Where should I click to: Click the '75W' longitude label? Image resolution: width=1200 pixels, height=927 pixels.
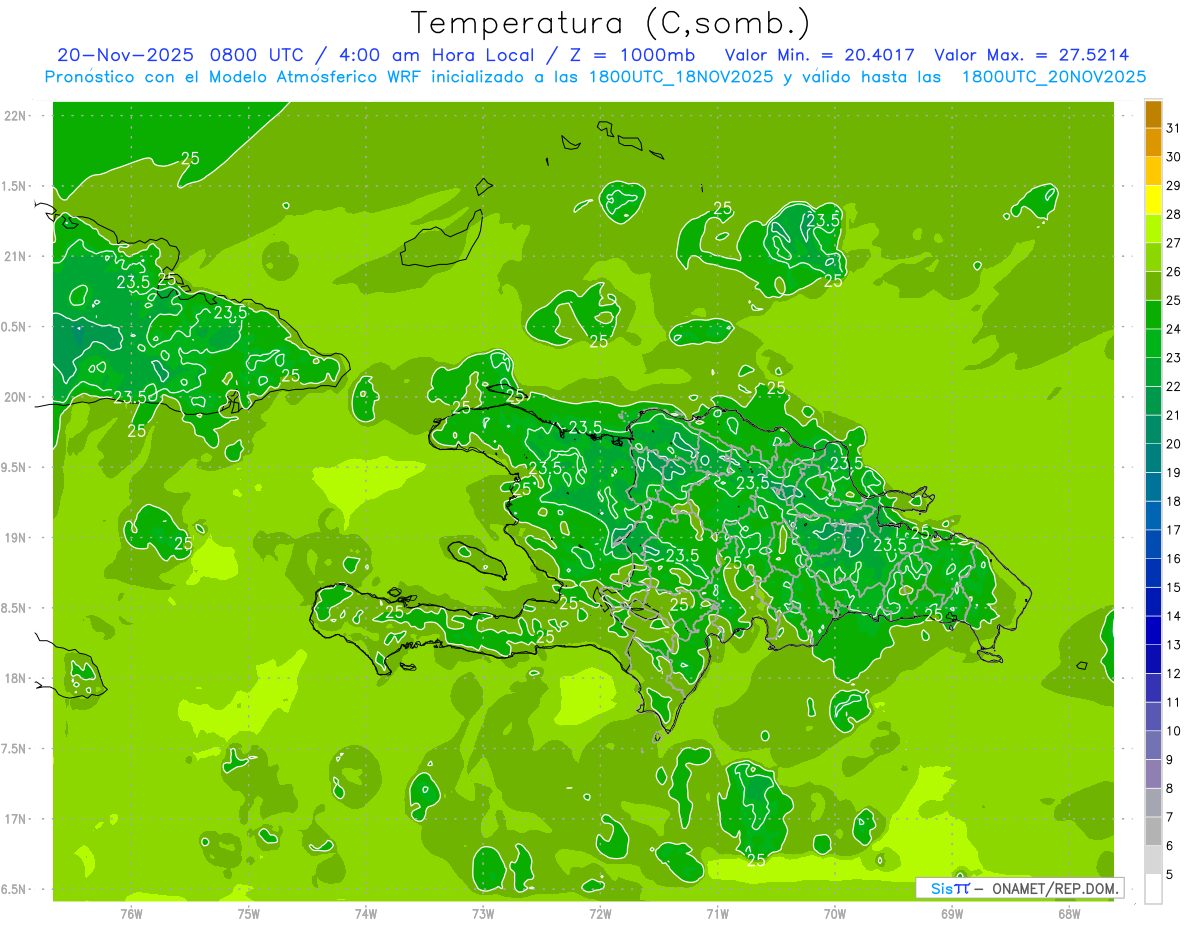tap(249, 913)
